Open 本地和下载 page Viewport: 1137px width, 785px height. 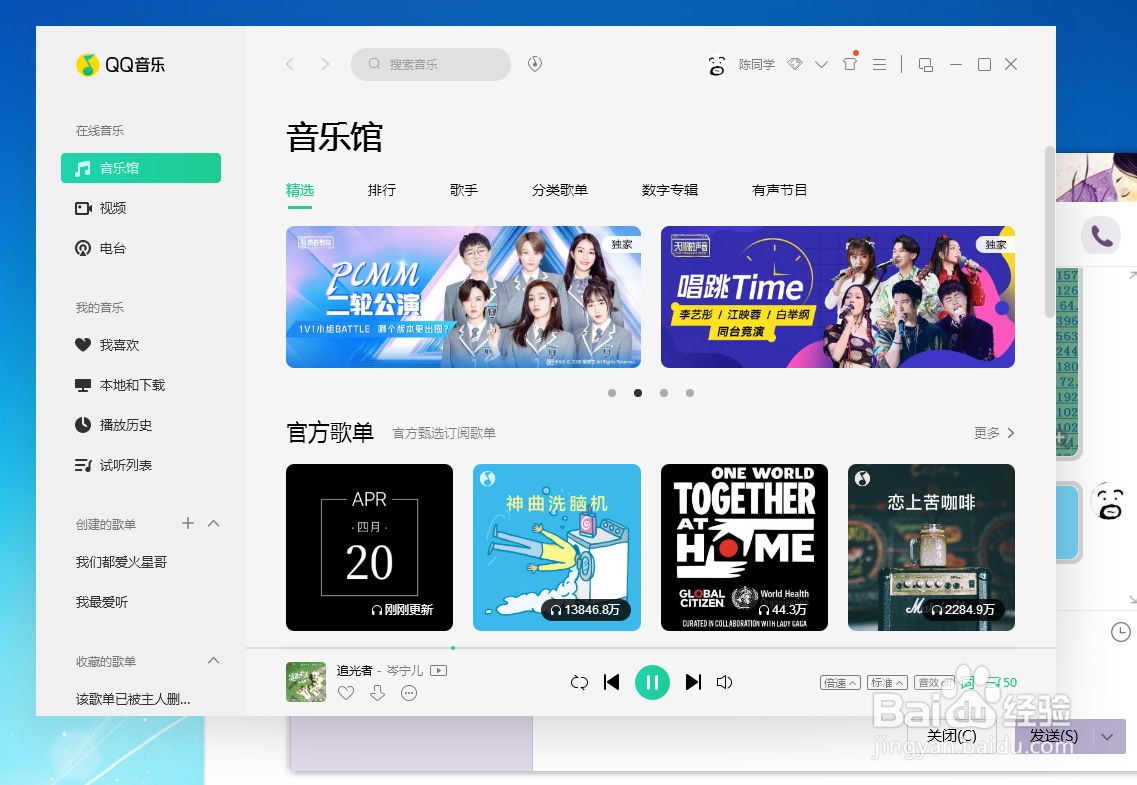120,385
